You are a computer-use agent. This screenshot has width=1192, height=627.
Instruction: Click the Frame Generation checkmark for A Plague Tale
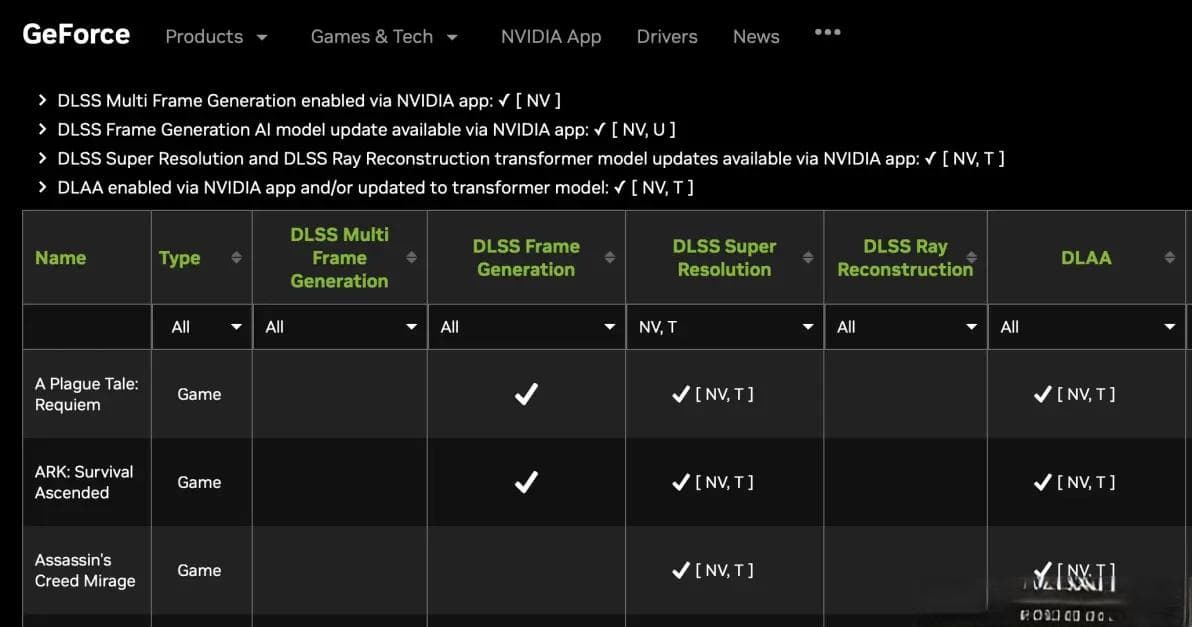pos(526,394)
